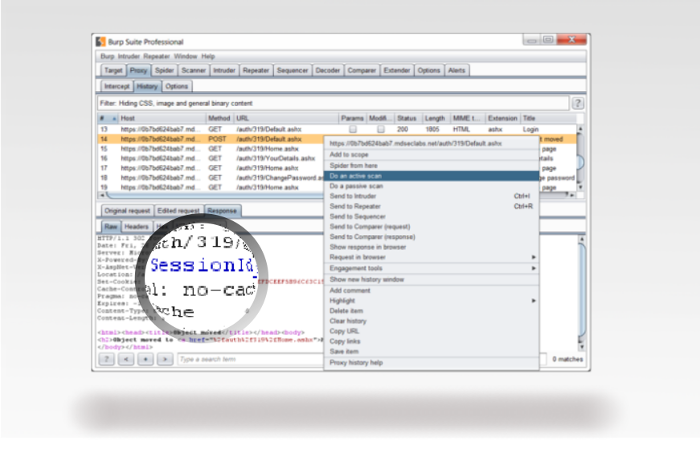The height and width of the screenshot is (450, 700).
Task: Open the Help menu
Action: 208,56
